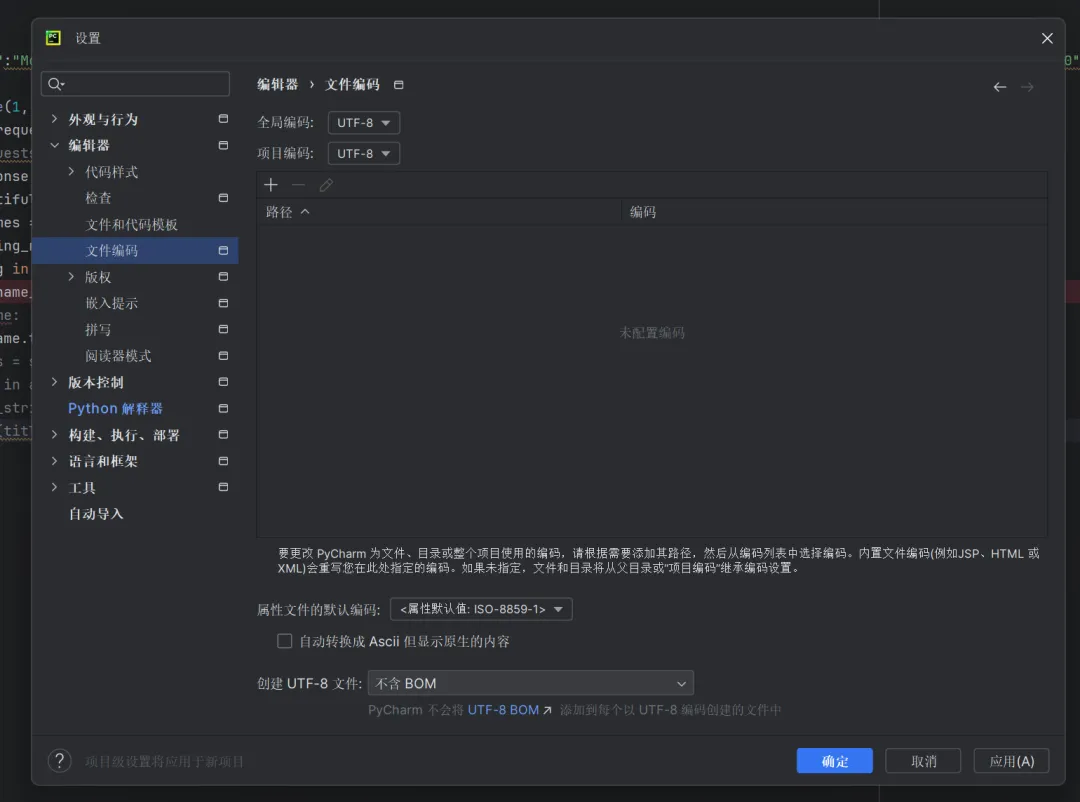Expand the 外观与行为 tree node
Viewport: 1080px width, 802px height.
pyautogui.click(x=54, y=119)
